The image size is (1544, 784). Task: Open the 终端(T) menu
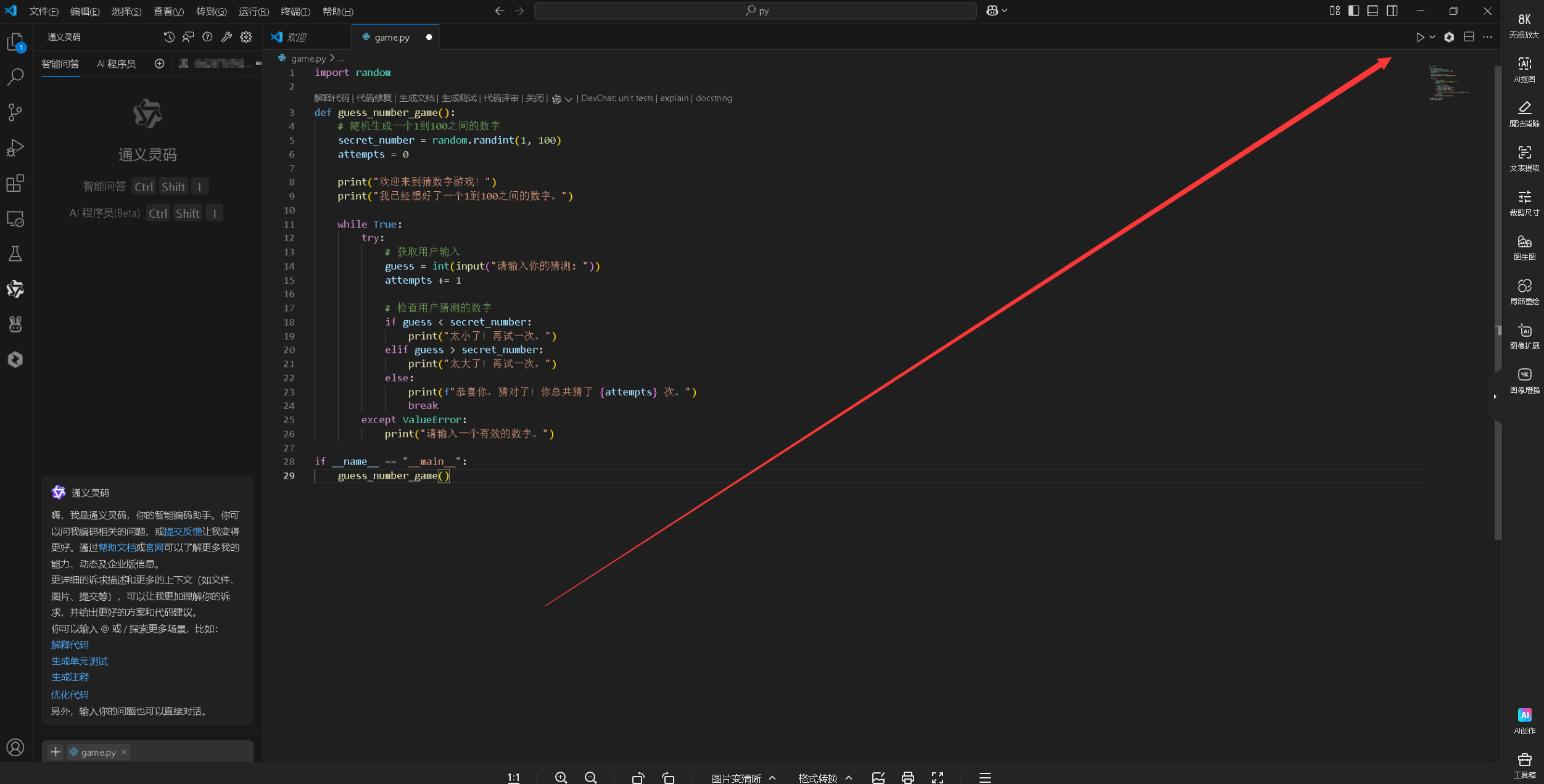coord(295,11)
